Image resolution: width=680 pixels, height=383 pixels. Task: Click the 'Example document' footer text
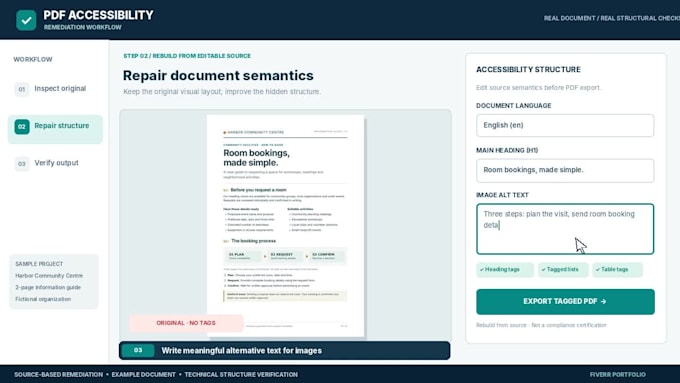pyautogui.click(x=144, y=374)
